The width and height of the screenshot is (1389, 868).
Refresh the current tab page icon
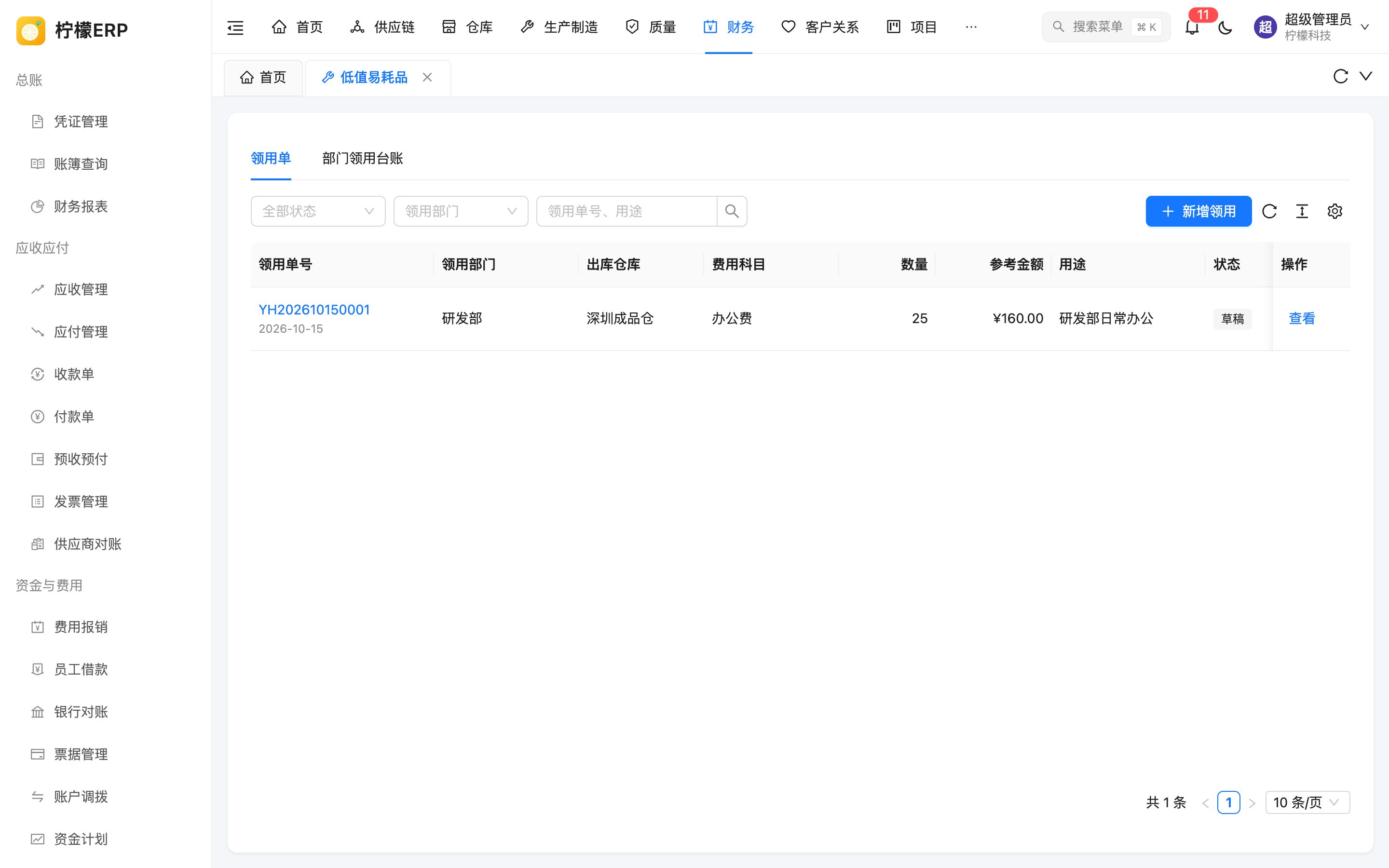(1340, 76)
